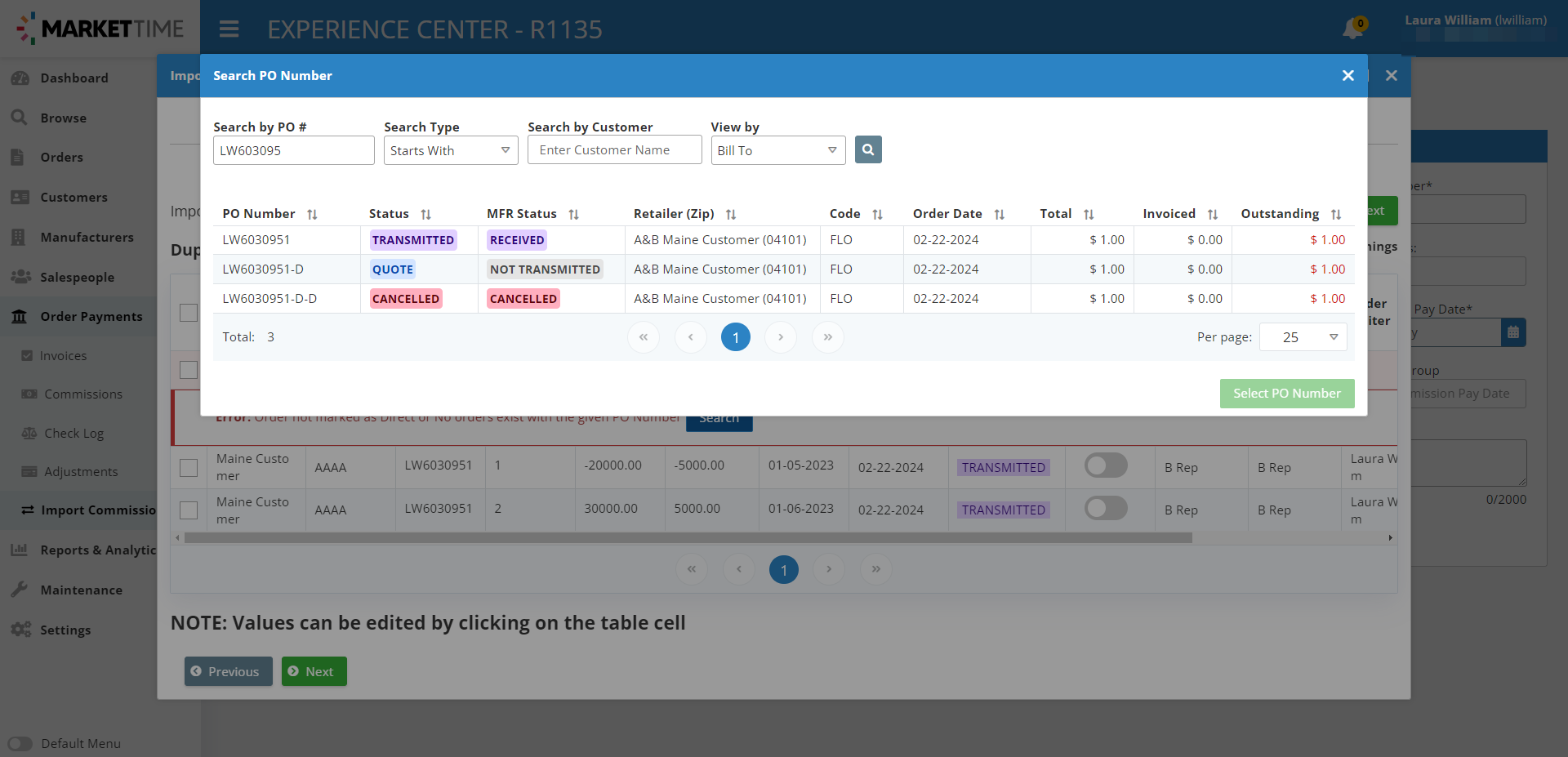
Task: Click the hamburger menu icon
Action: (229, 29)
